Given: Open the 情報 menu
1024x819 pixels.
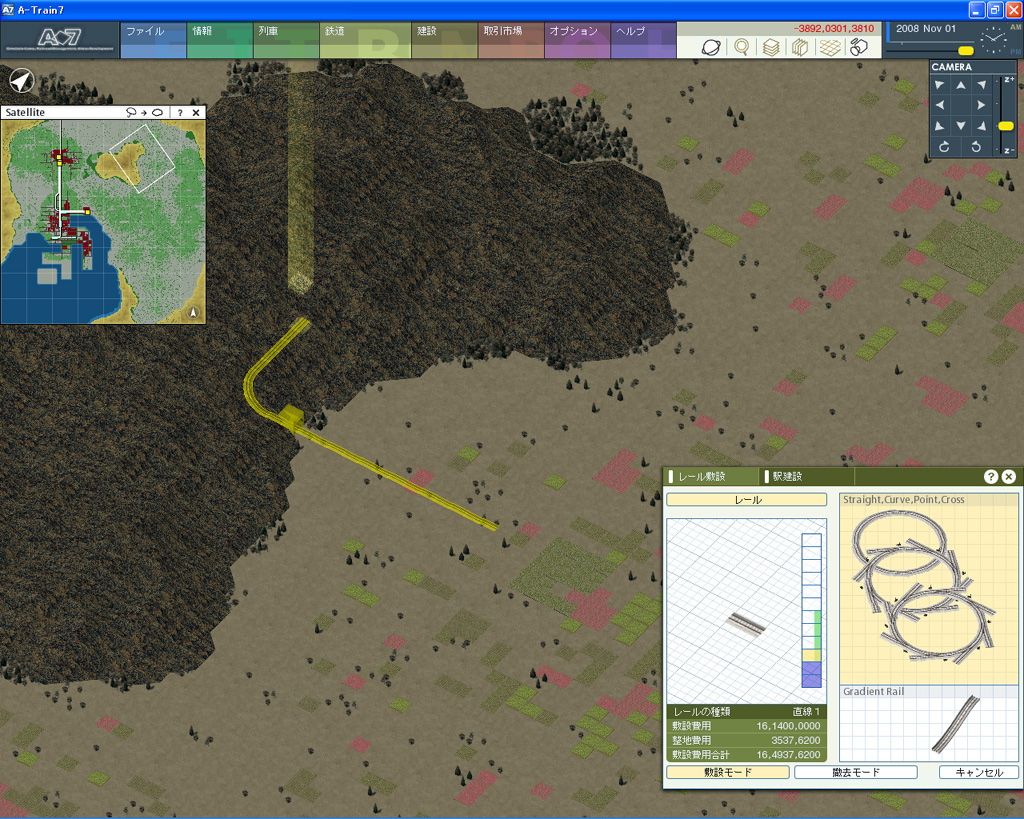Looking at the screenshot, I should coord(219,40).
